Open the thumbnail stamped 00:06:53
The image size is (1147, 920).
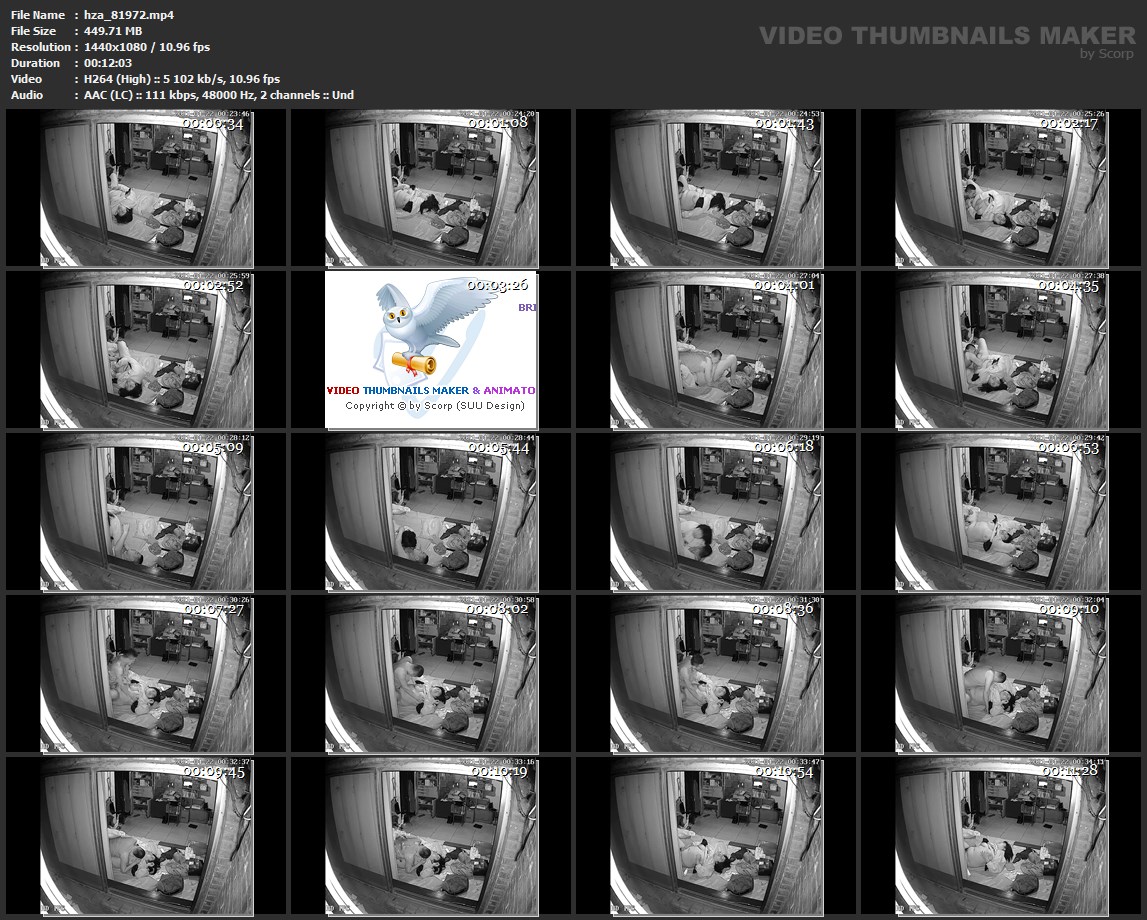tap(1000, 512)
